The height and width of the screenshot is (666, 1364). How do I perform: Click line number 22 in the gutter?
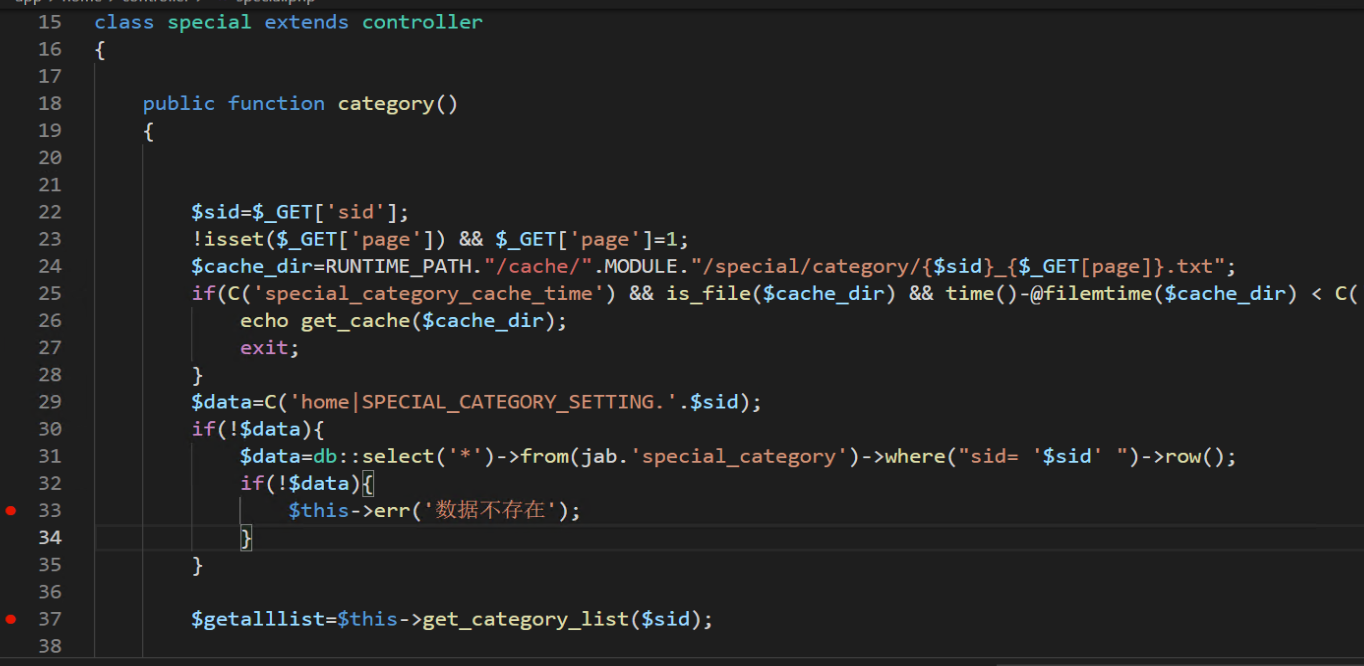pos(50,212)
